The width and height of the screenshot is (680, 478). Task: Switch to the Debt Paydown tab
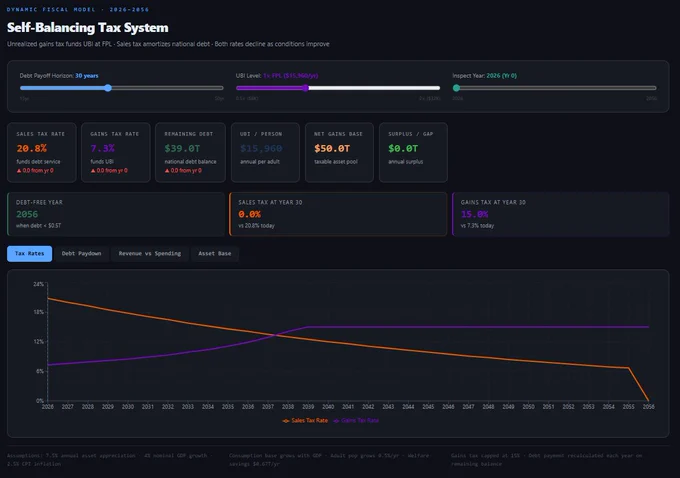(81, 254)
